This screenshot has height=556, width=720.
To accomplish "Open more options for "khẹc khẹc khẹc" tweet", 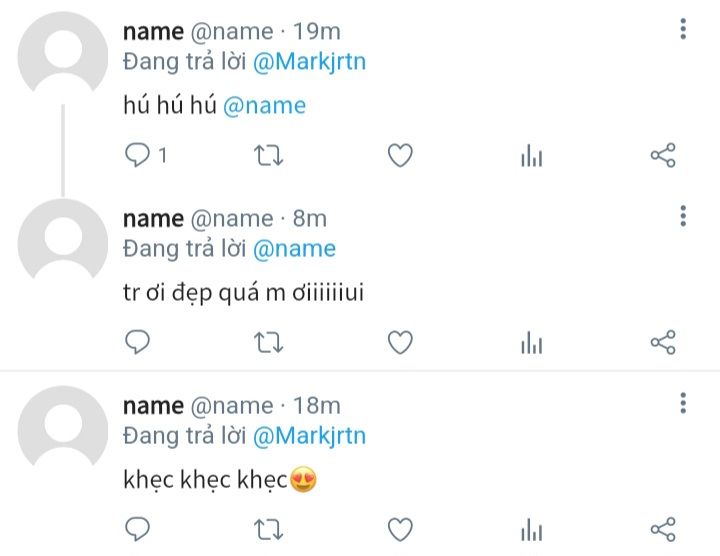I will [683, 403].
